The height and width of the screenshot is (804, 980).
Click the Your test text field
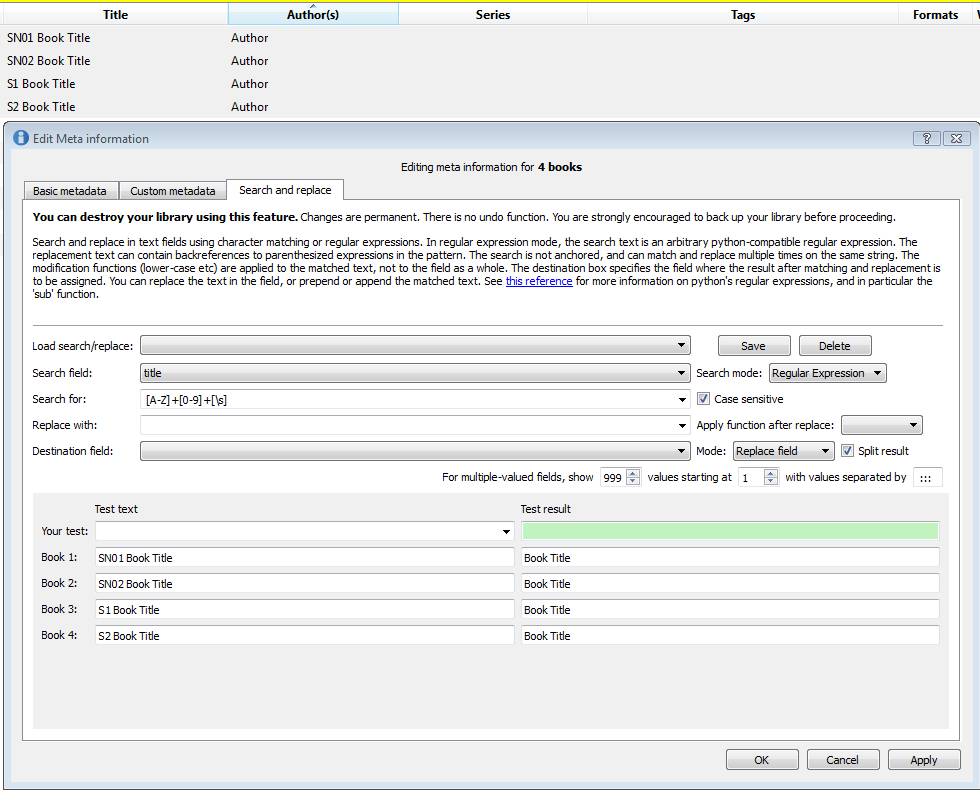coord(298,531)
